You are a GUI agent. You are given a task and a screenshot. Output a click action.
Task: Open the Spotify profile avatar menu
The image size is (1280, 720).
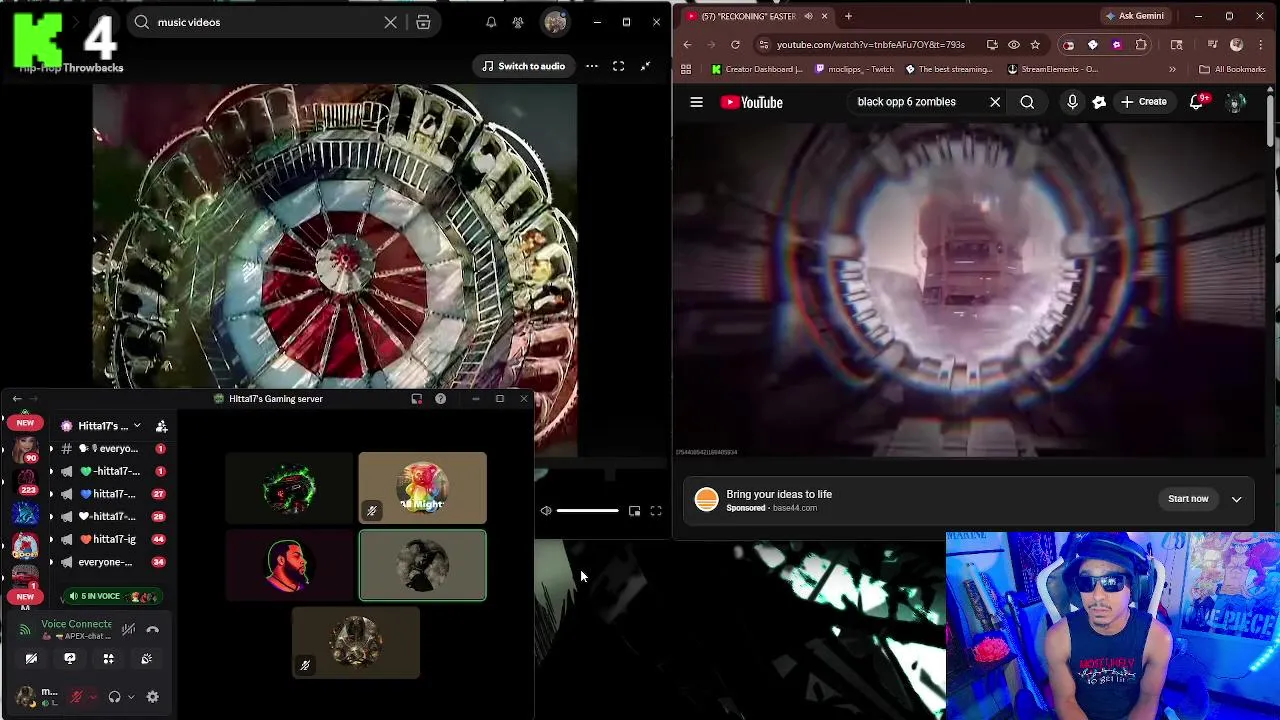coord(555,22)
